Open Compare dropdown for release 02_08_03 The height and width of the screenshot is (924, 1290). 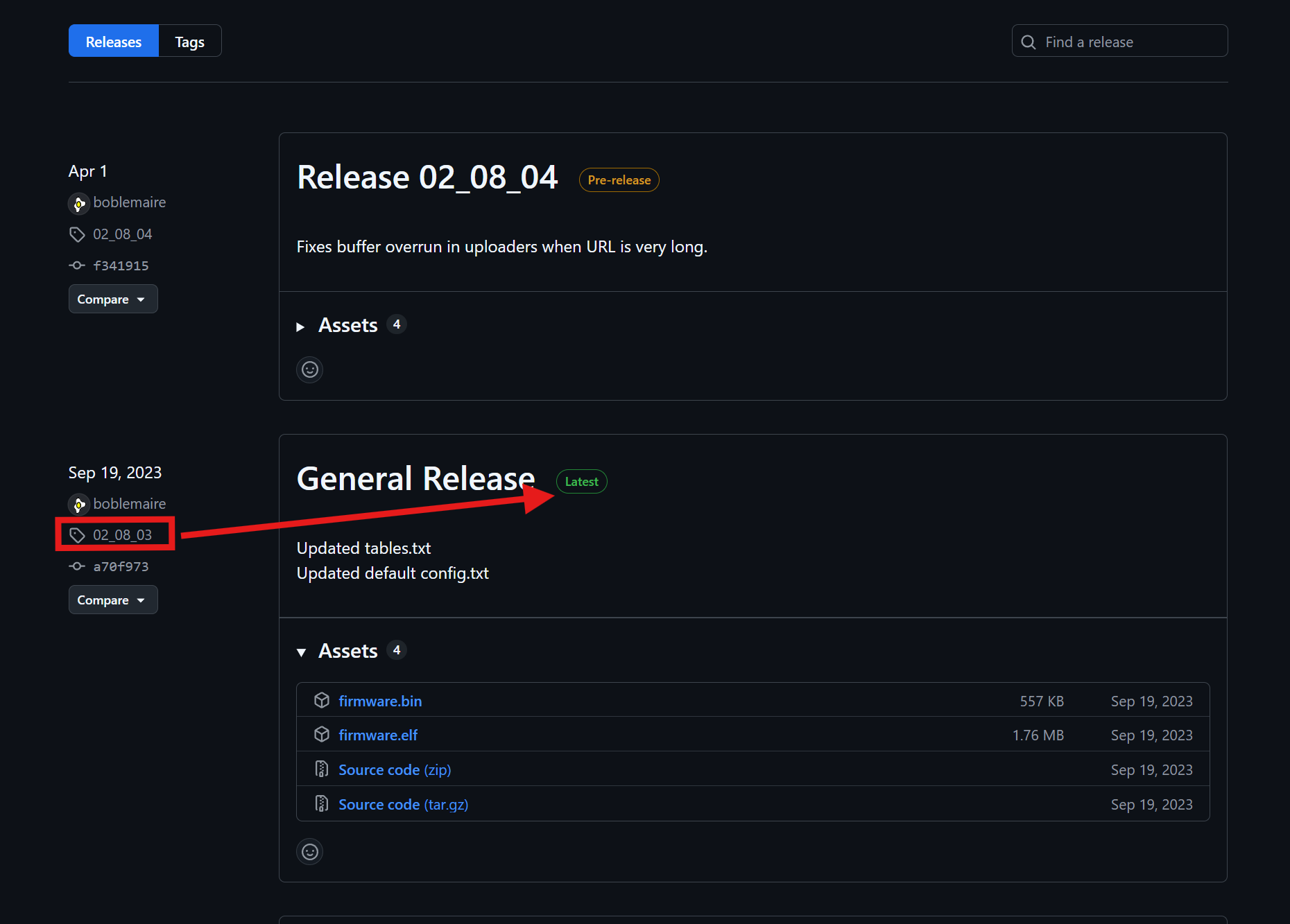tap(112, 600)
